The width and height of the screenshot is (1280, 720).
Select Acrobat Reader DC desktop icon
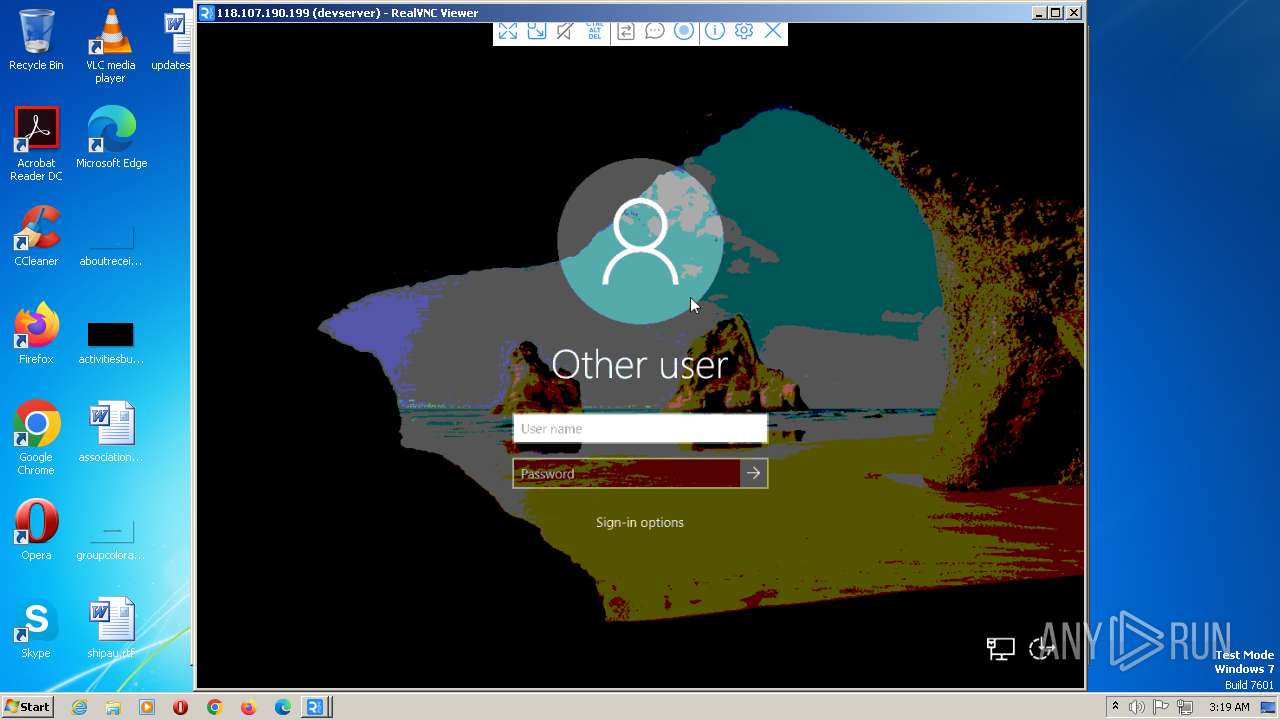click(x=36, y=144)
